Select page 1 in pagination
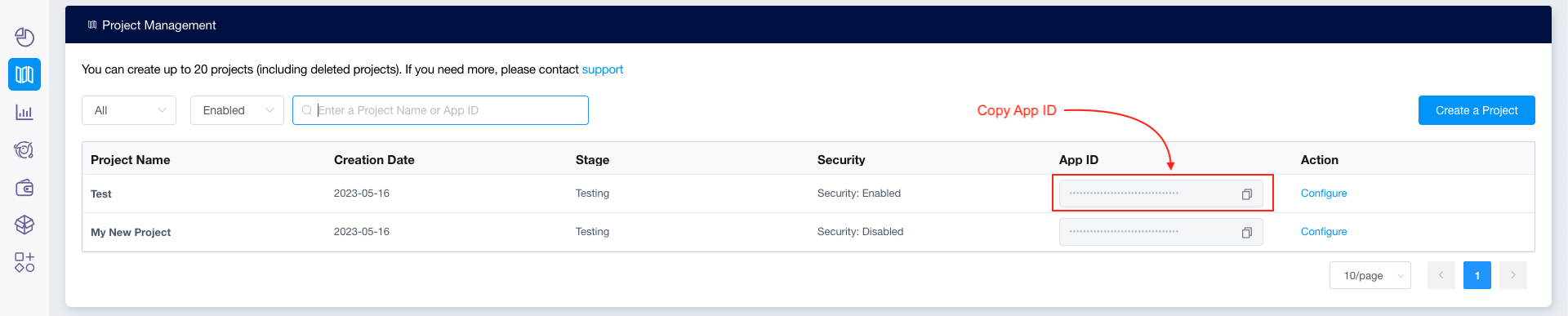 pyautogui.click(x=1477, y=275)
